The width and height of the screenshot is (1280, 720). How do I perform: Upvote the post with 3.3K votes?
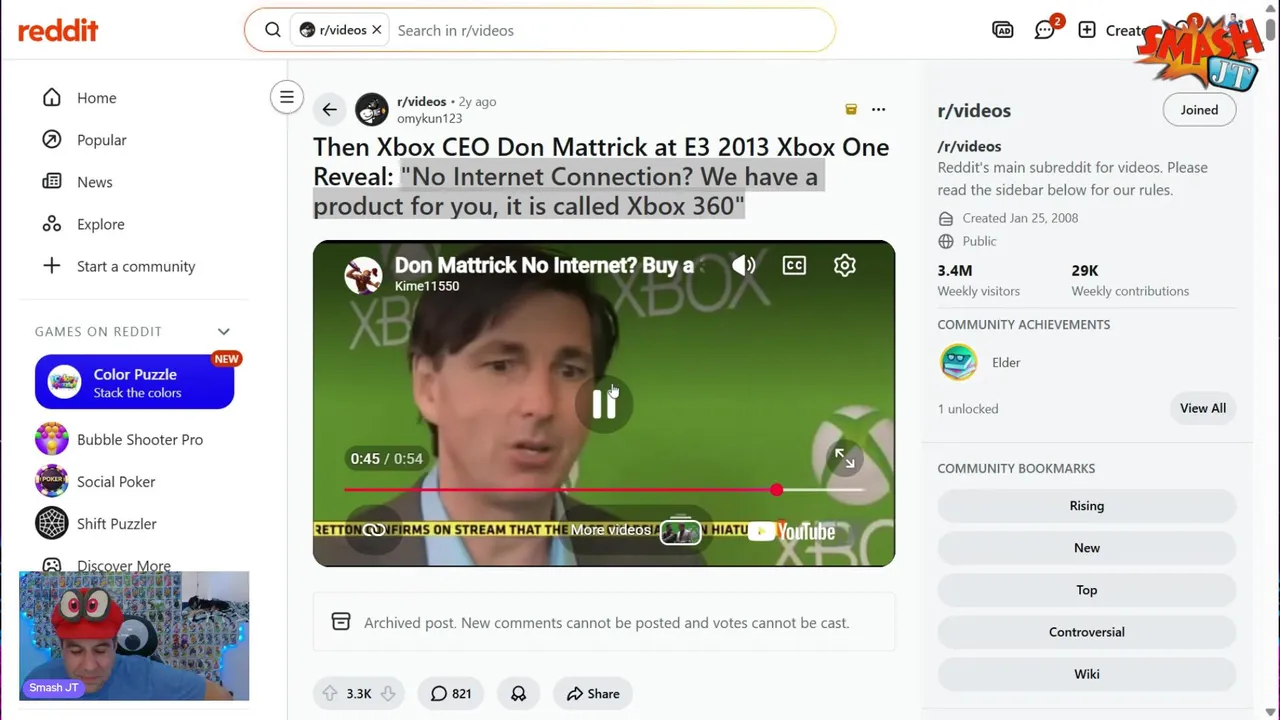click(x=330, y=693)
